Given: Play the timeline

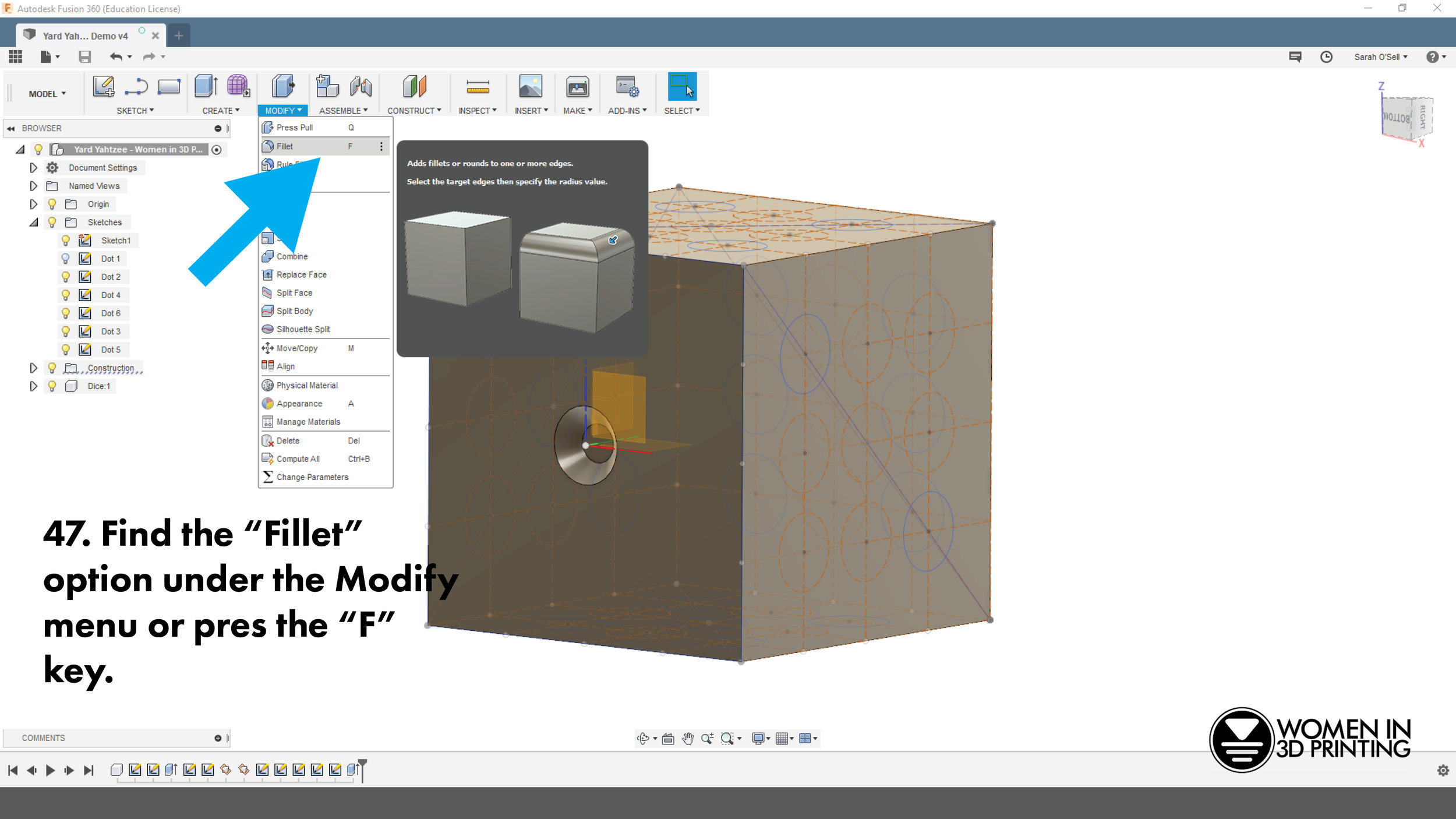Looking at the screenshot, I should pyautogui.click(x=50, y=770).
